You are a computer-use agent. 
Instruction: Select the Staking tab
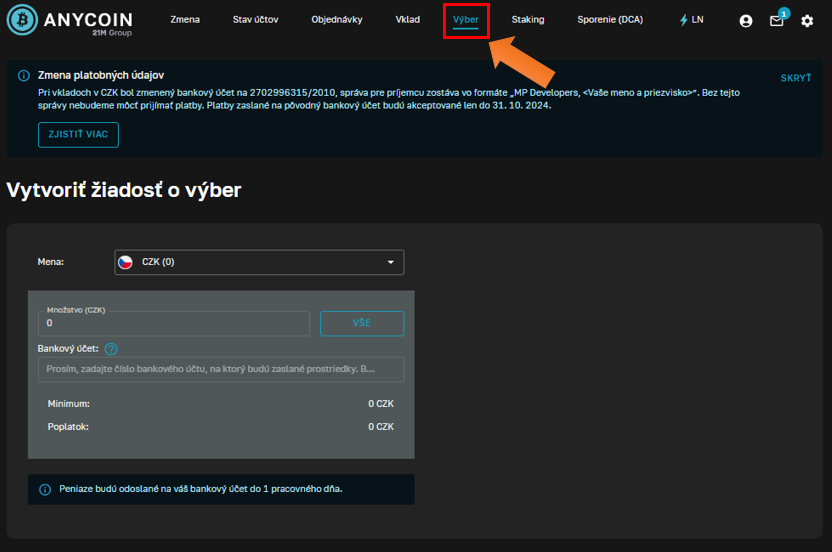[x=528, y=20]
